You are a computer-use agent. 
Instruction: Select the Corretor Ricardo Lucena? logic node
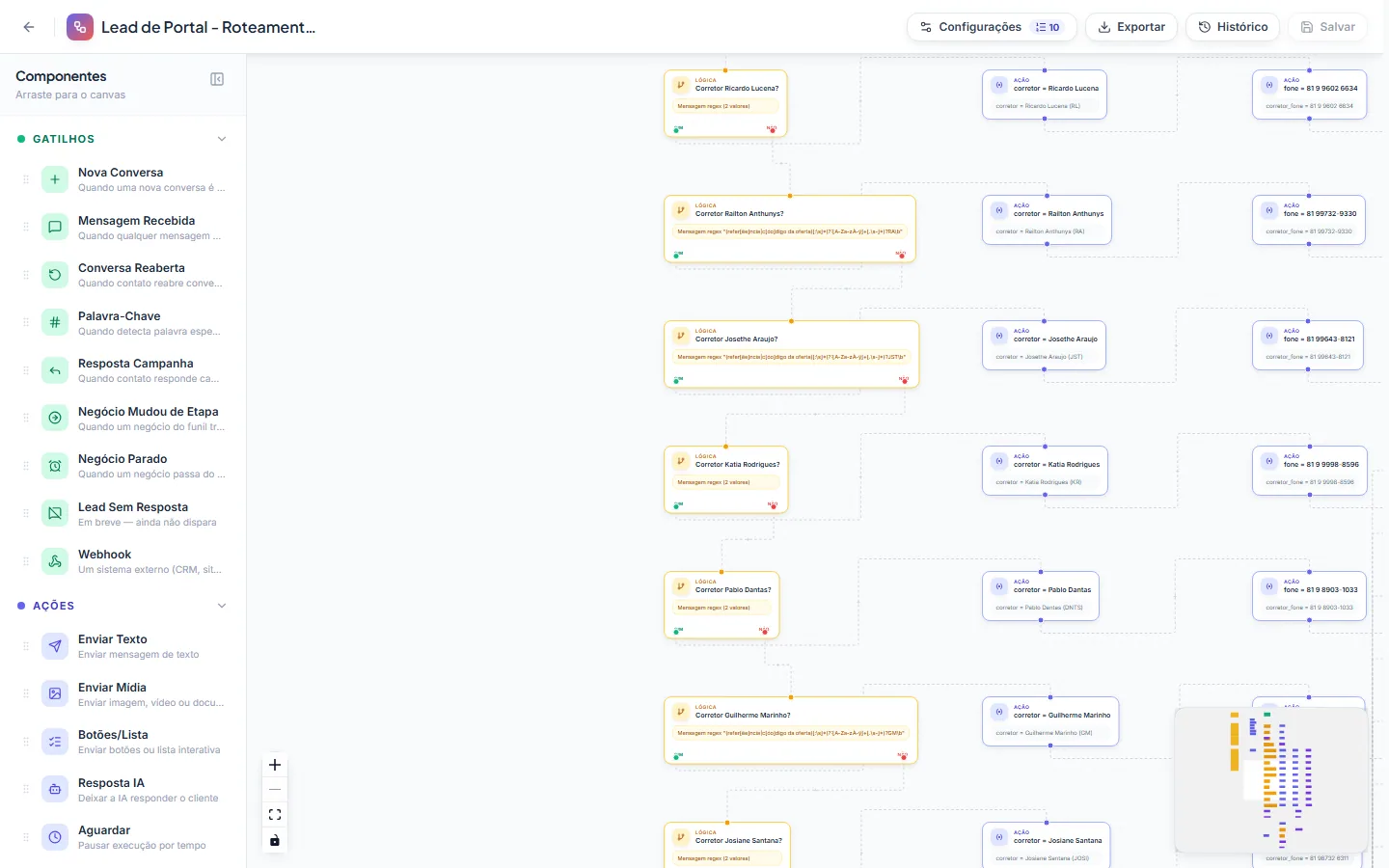click(725, 103)
